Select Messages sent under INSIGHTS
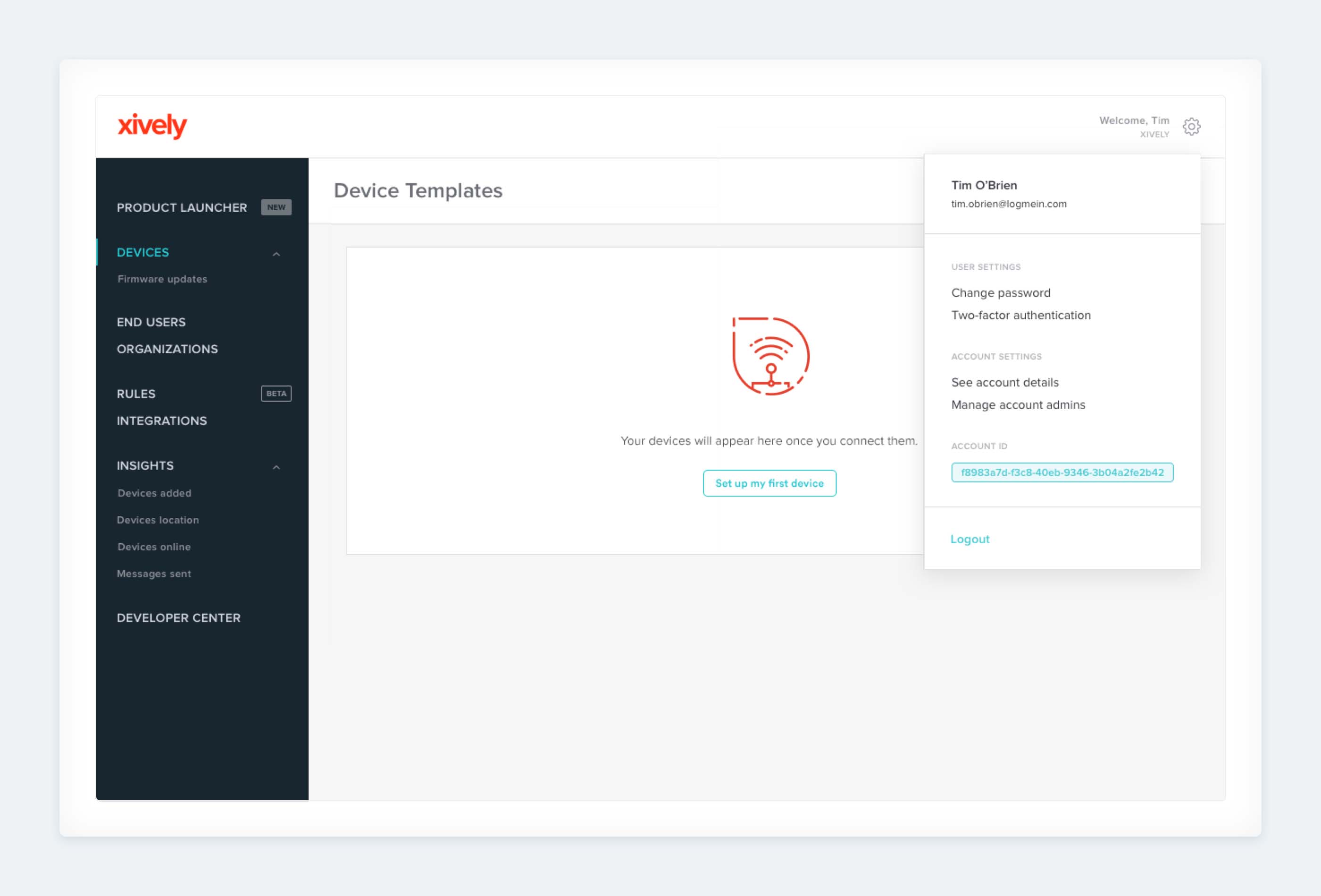The image size is (1321, 896). click(x=154, y=573)
